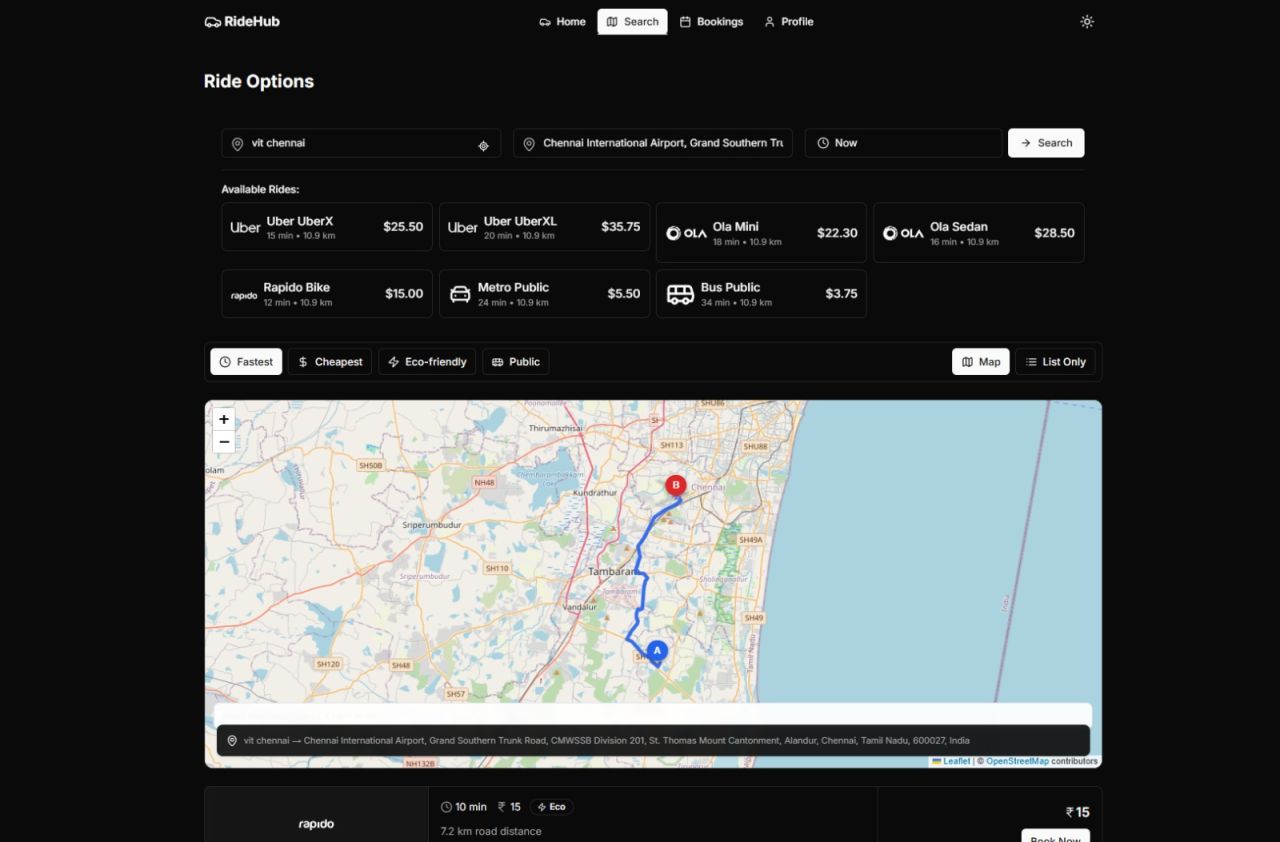Click the Eco badge on rapido result
This screenshot has width=1280, height=842.
(x=551, y=807)
